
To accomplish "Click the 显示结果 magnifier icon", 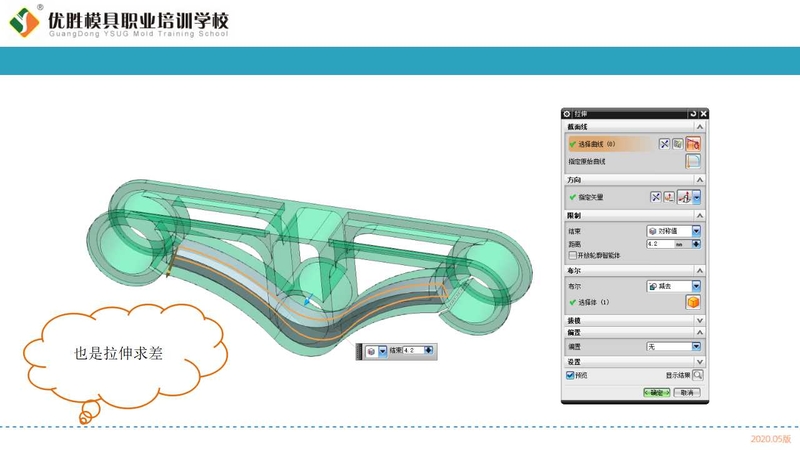I will [697, 375].
